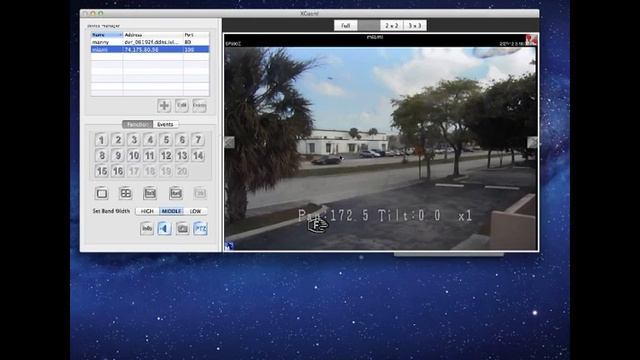Set band width to MIDDLE
The height and width of the screenshot is (360, 640).
click(171, 211)
